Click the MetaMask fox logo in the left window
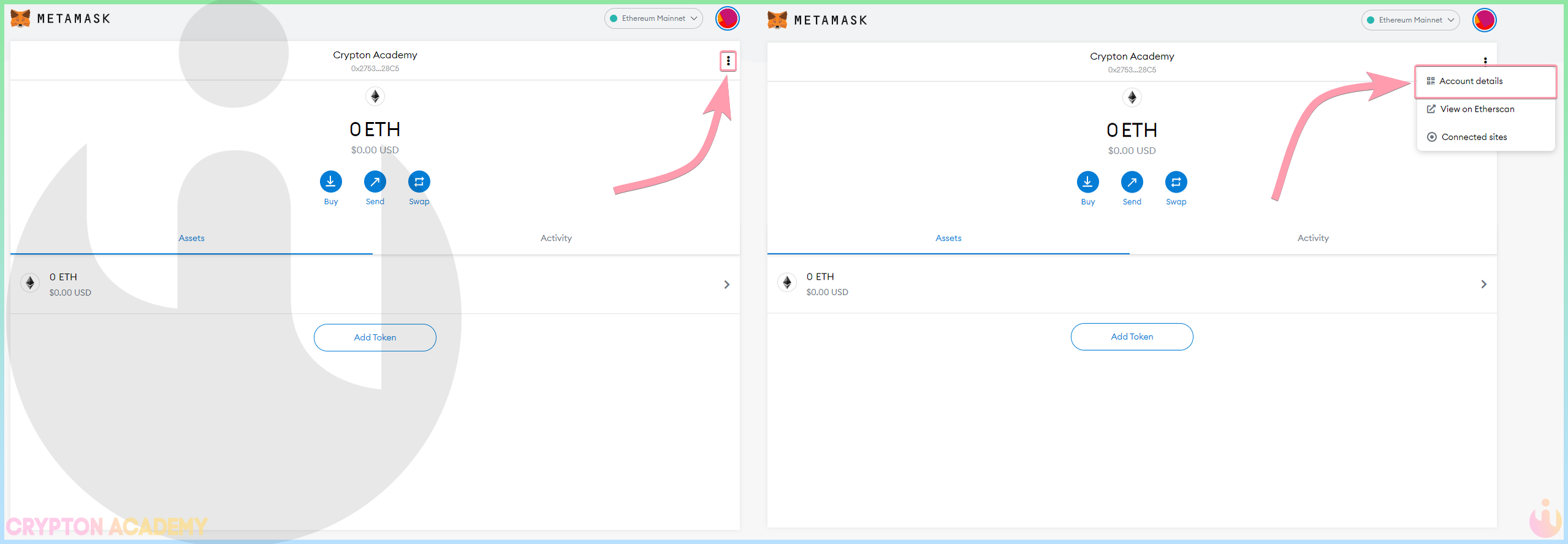 coord(20,18)
